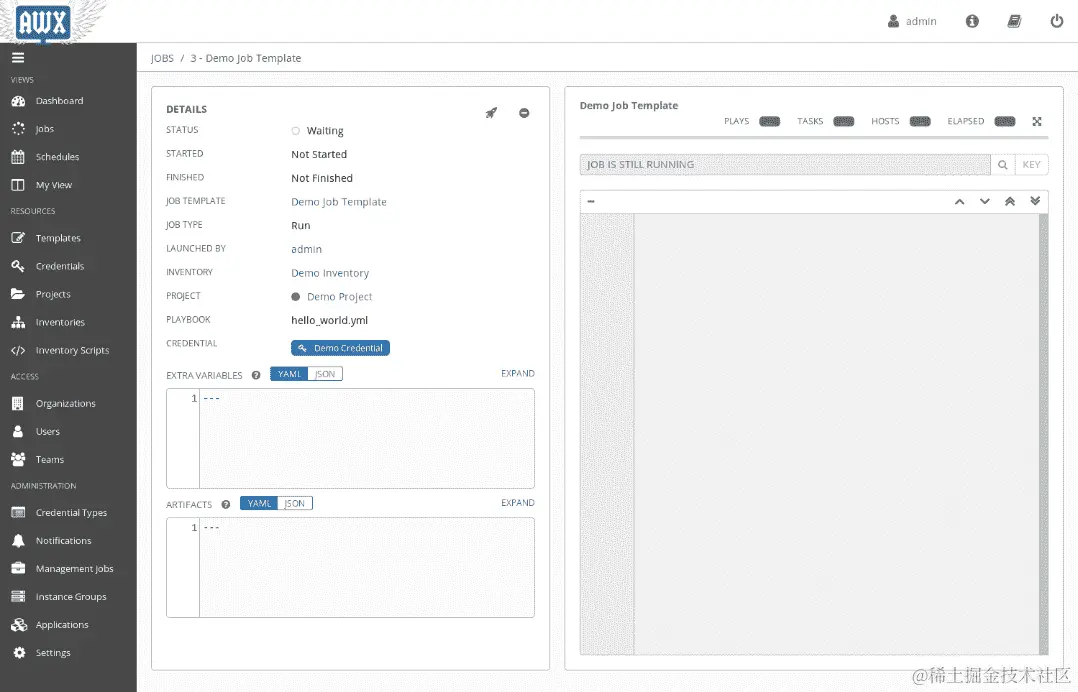Viewport: 1078px width, 692px height.
Task: Relaunch job with rocket icon
Action: 491,113
